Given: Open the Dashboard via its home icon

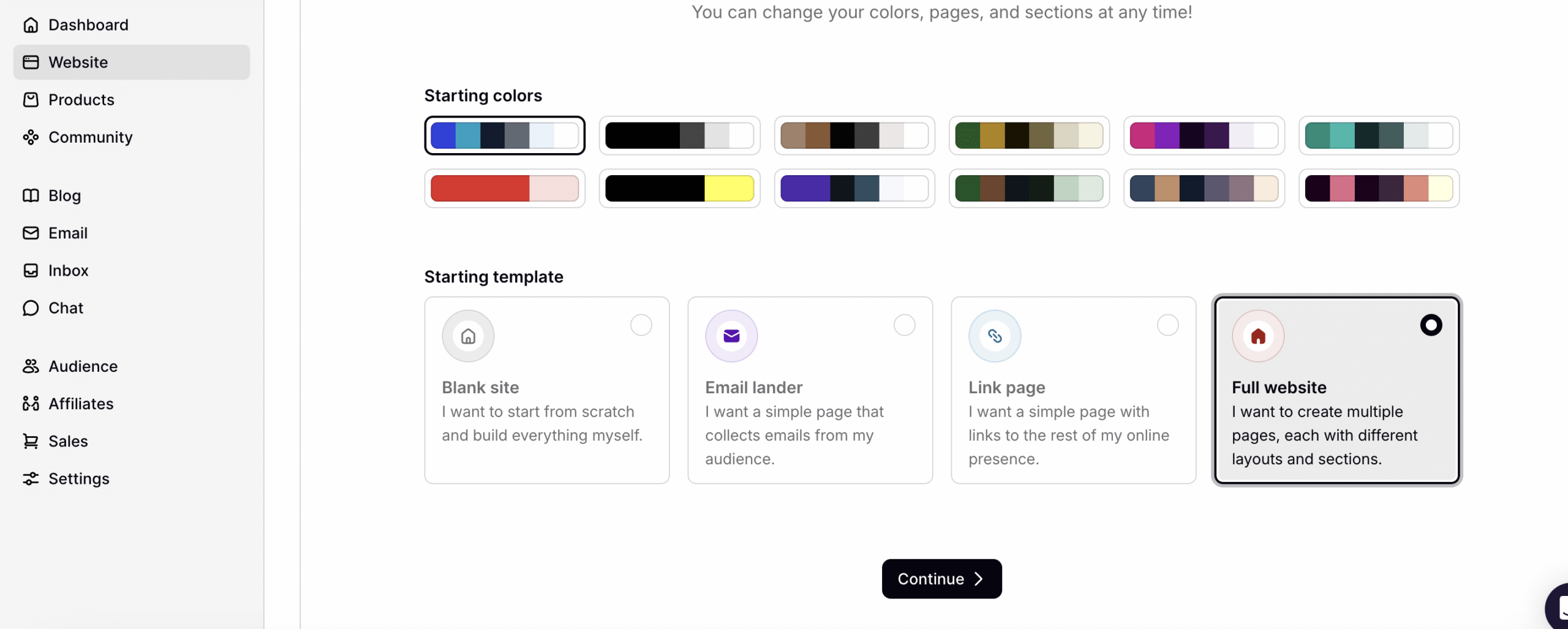Looking at the screenshot, I should [31, 24].
